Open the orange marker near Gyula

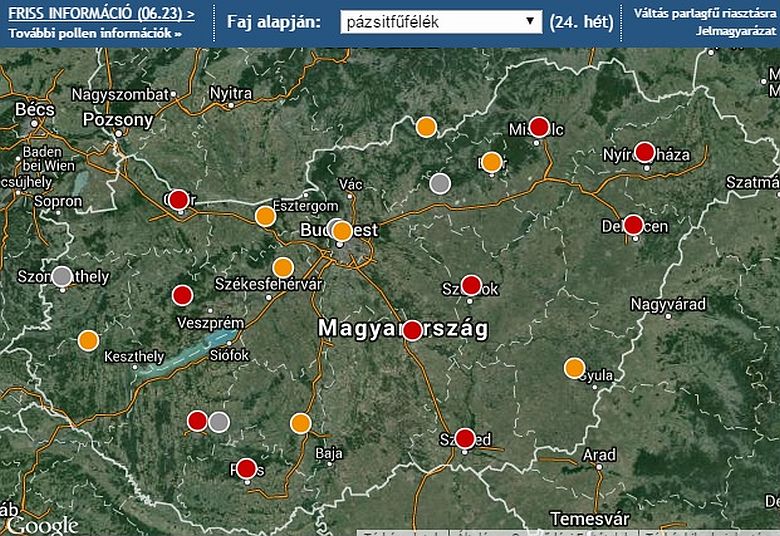coord(574,368)
